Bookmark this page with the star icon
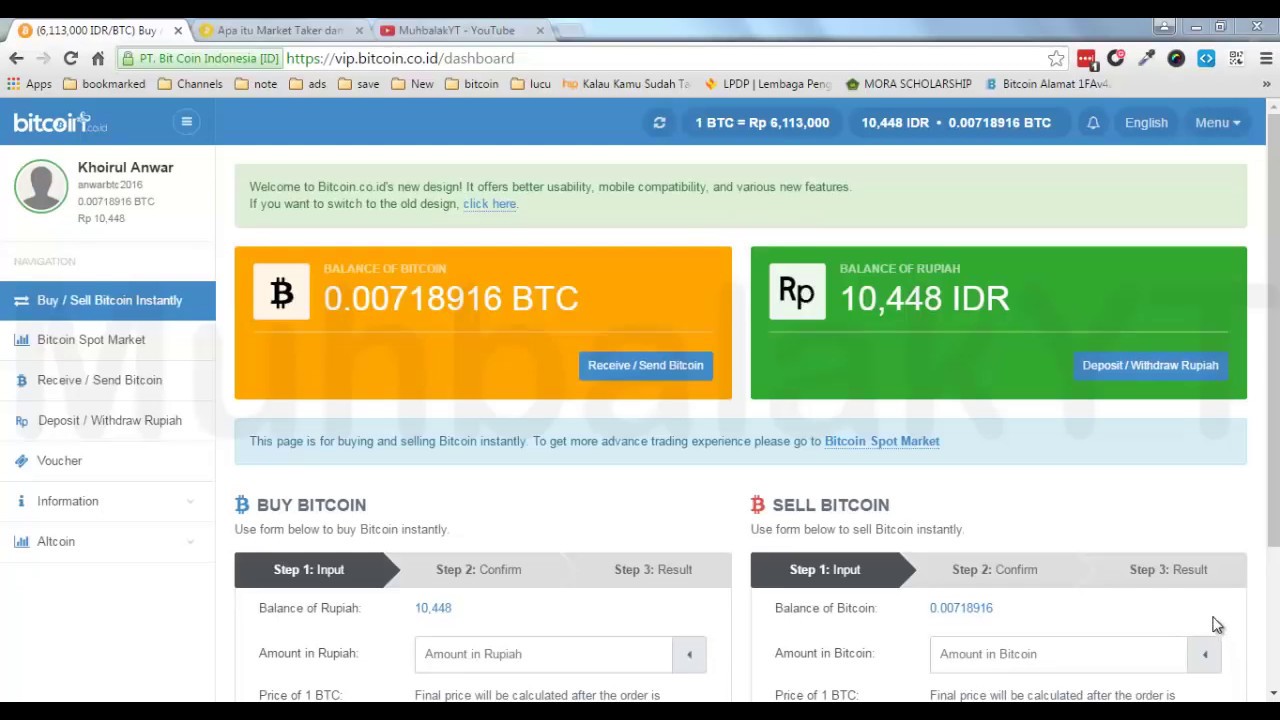Viewport: 1280px width, 720px height. (1056, 59)
